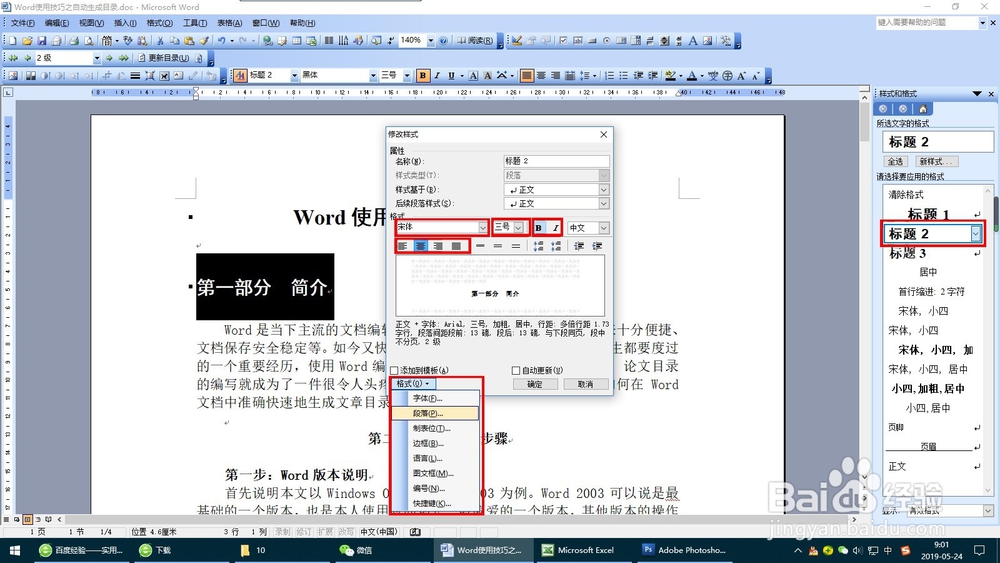Open a file with the Open folder icon

coord(27,41)
